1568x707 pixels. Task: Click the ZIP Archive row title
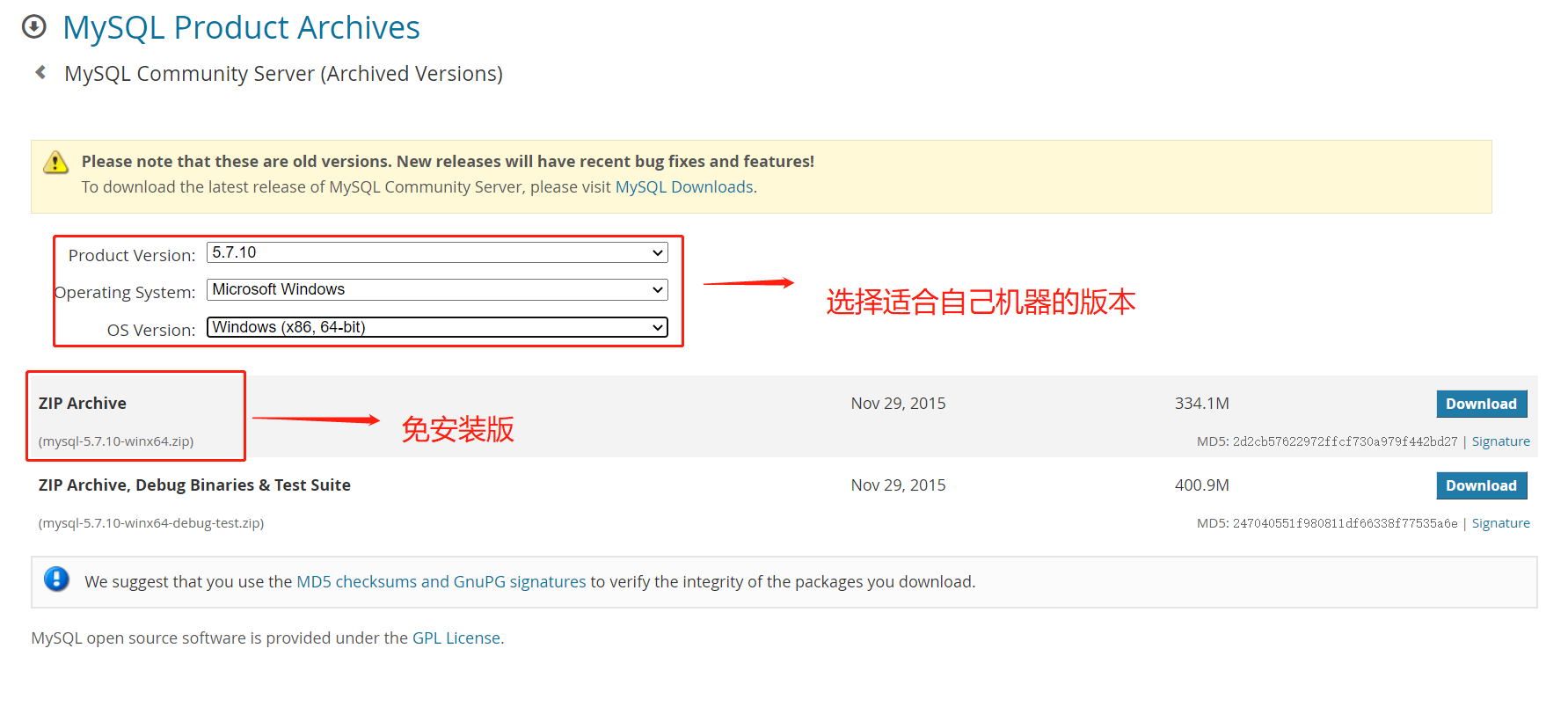pos(83,404)
